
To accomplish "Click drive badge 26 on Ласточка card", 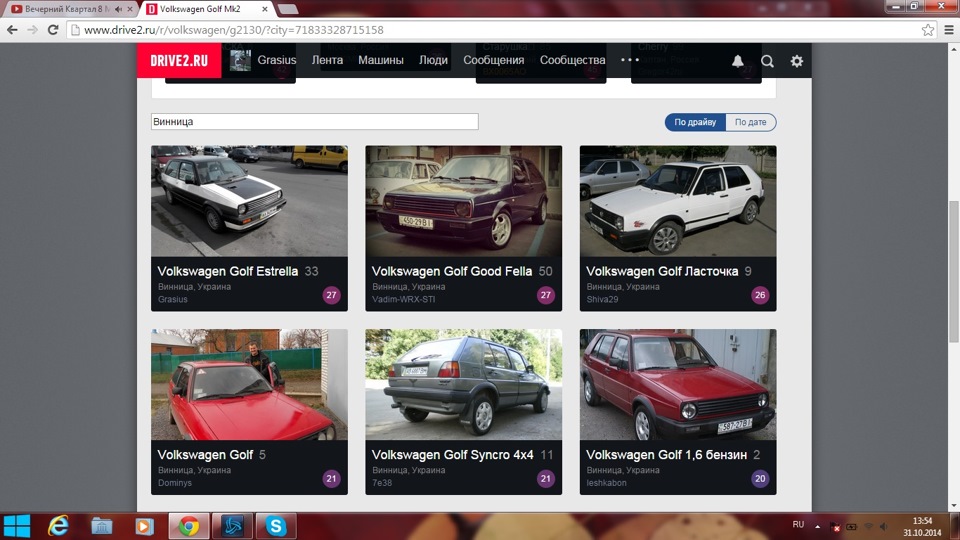I will (760, 295).
